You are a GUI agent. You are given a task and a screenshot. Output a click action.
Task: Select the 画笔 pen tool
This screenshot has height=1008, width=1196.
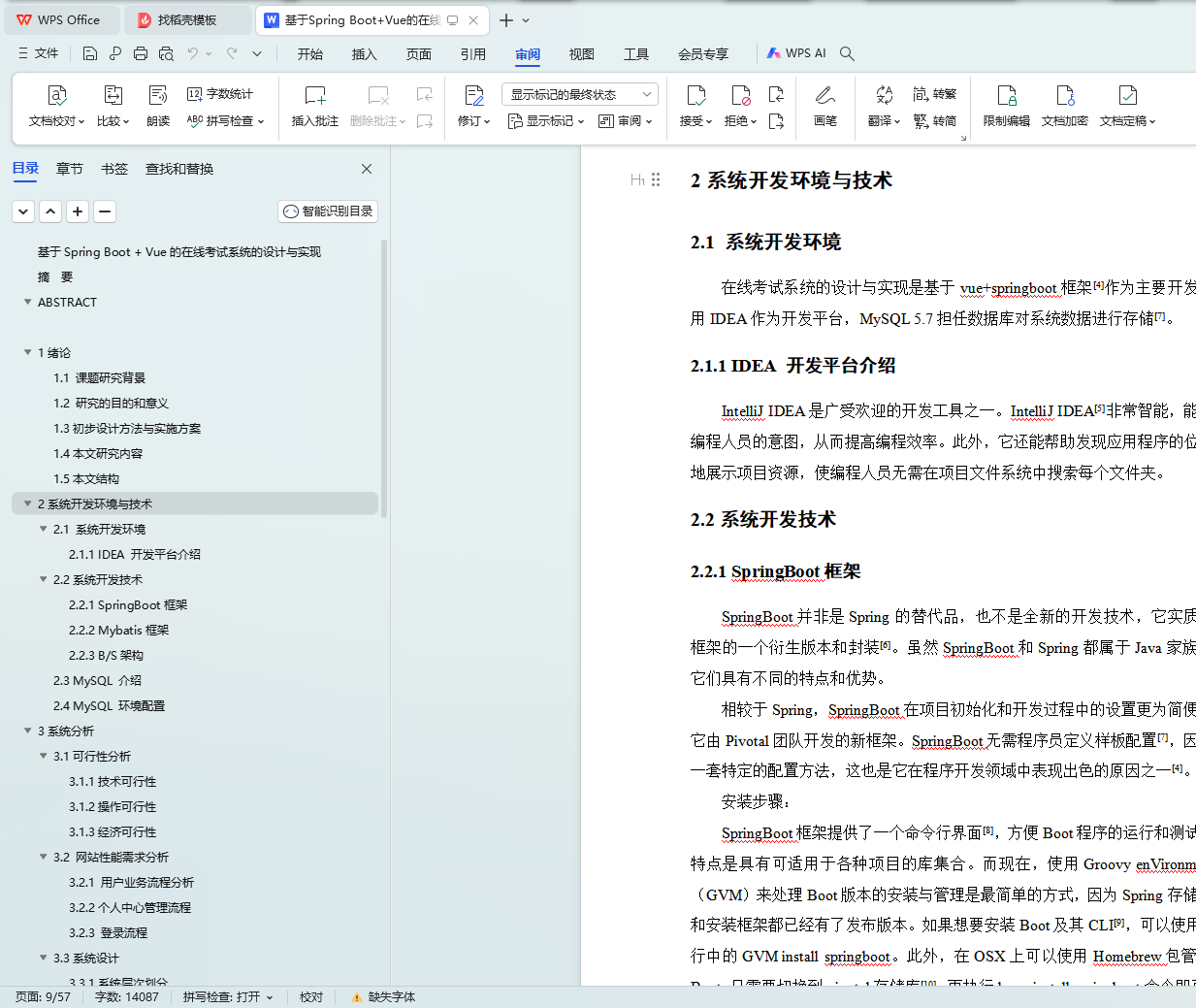pyautogui.click(x=825, y=106)
